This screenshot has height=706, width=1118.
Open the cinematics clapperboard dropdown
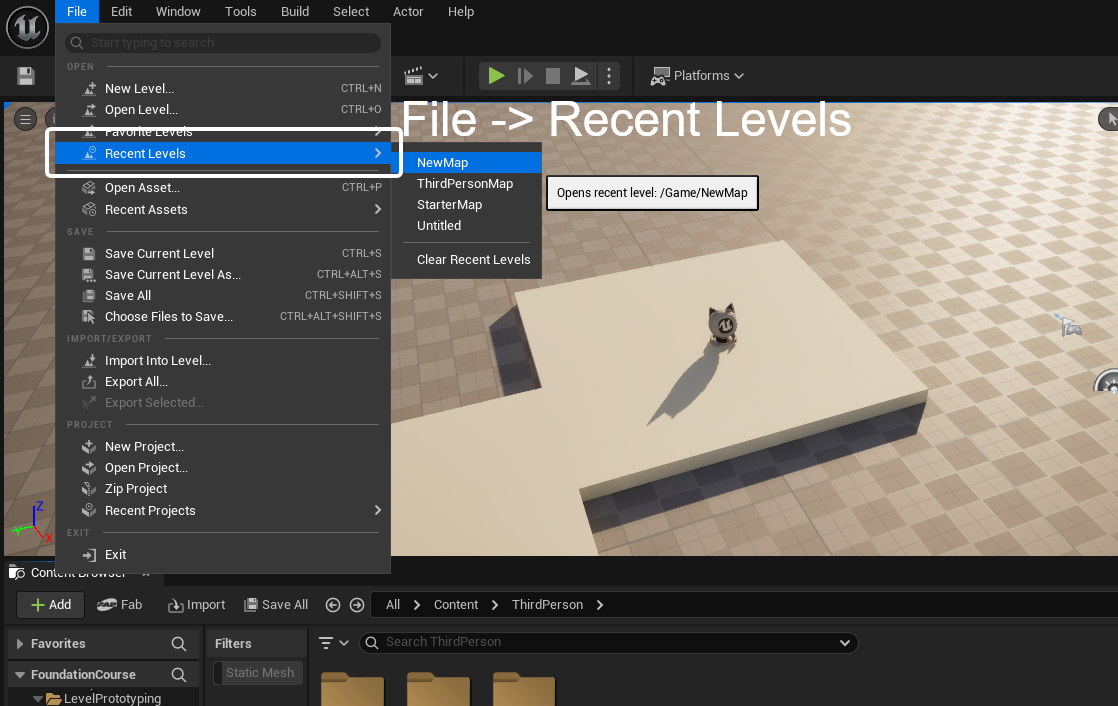[x=421, y=76]
